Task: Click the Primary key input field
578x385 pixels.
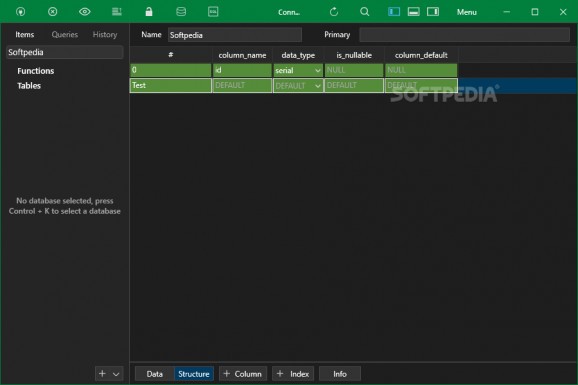Action: tap(464, 35)
